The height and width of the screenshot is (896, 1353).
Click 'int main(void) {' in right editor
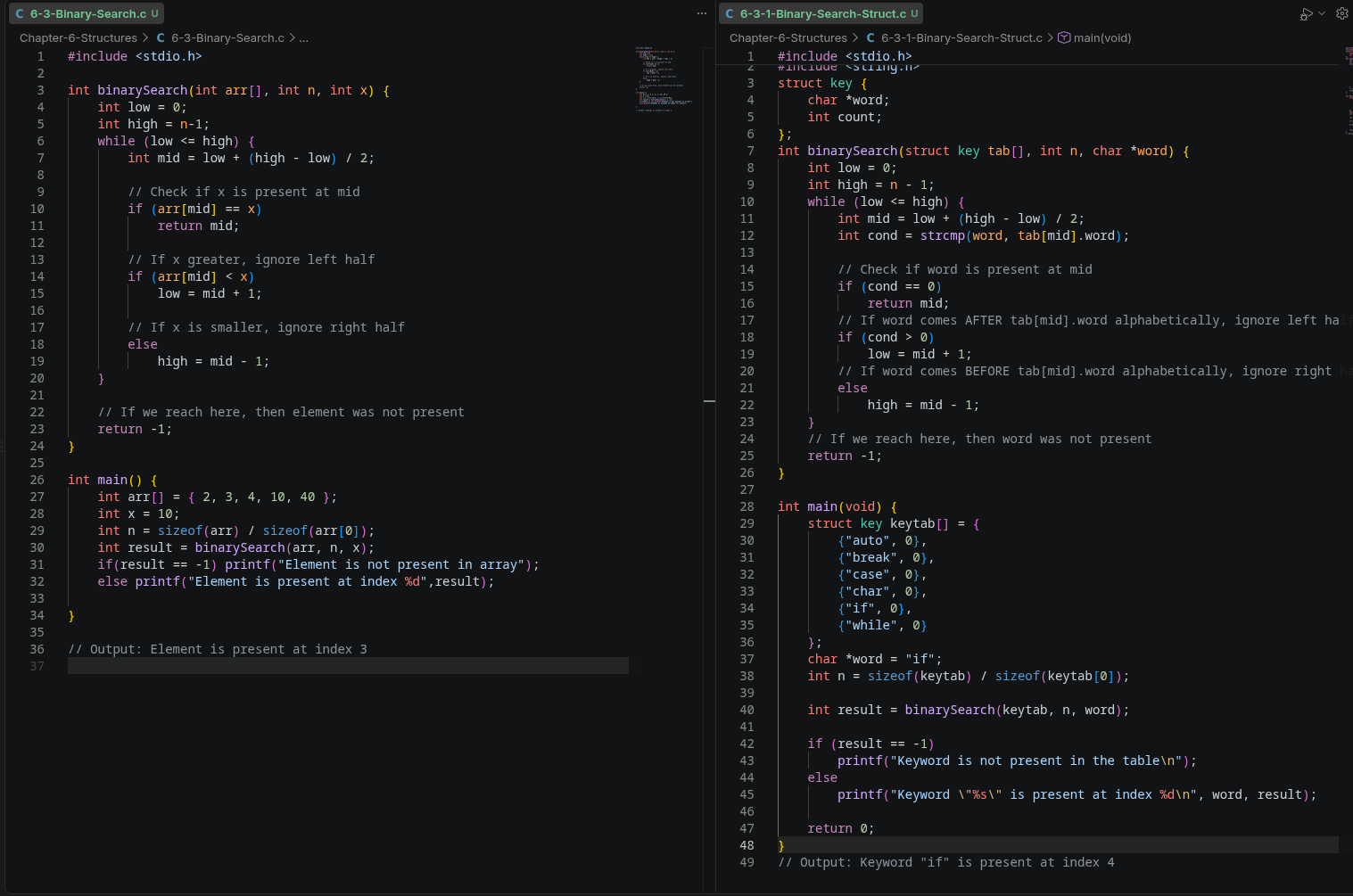(x=837, y=506)
